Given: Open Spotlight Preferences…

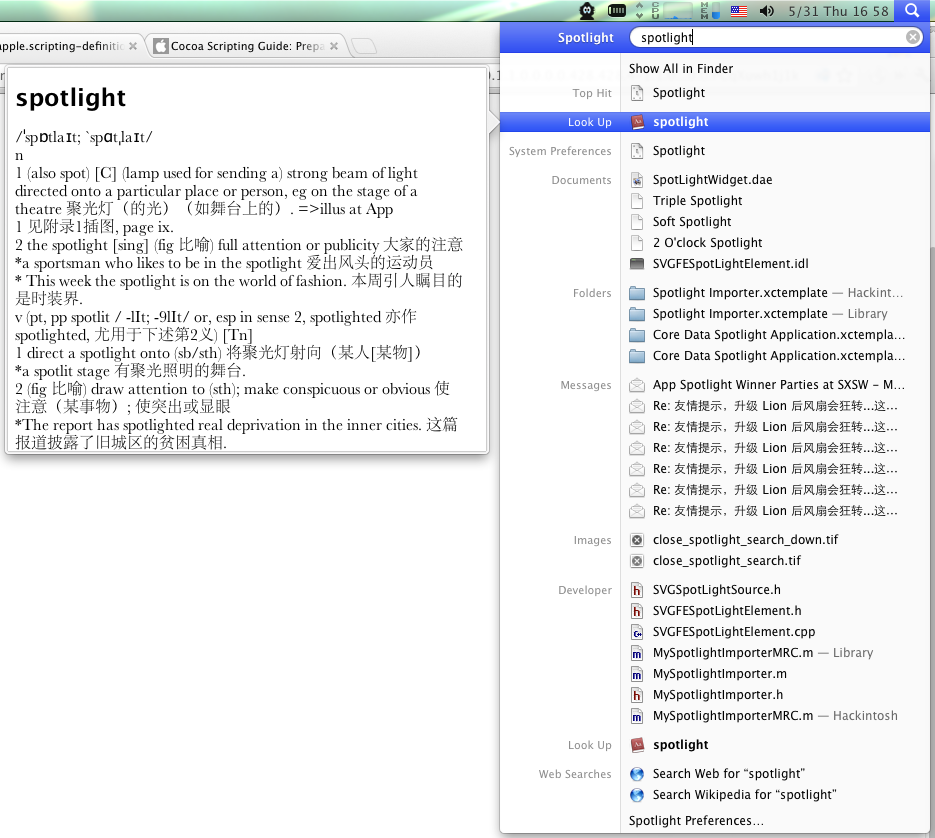Looking at the screenshot, I should coord(696,821).
